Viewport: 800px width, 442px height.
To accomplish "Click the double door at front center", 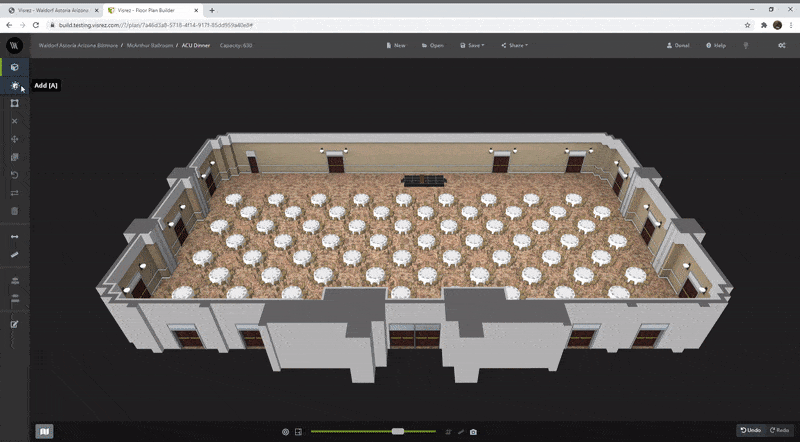I will (415, 336).
